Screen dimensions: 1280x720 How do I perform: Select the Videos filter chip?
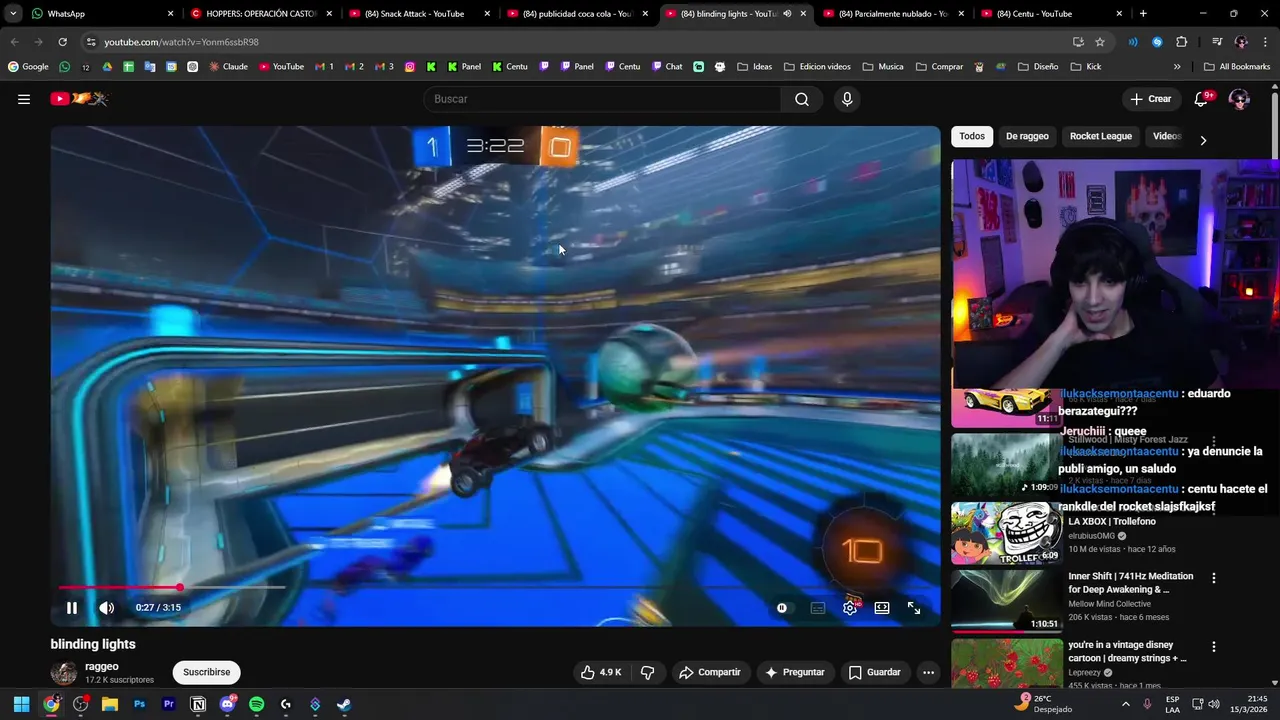point(1167,136)
